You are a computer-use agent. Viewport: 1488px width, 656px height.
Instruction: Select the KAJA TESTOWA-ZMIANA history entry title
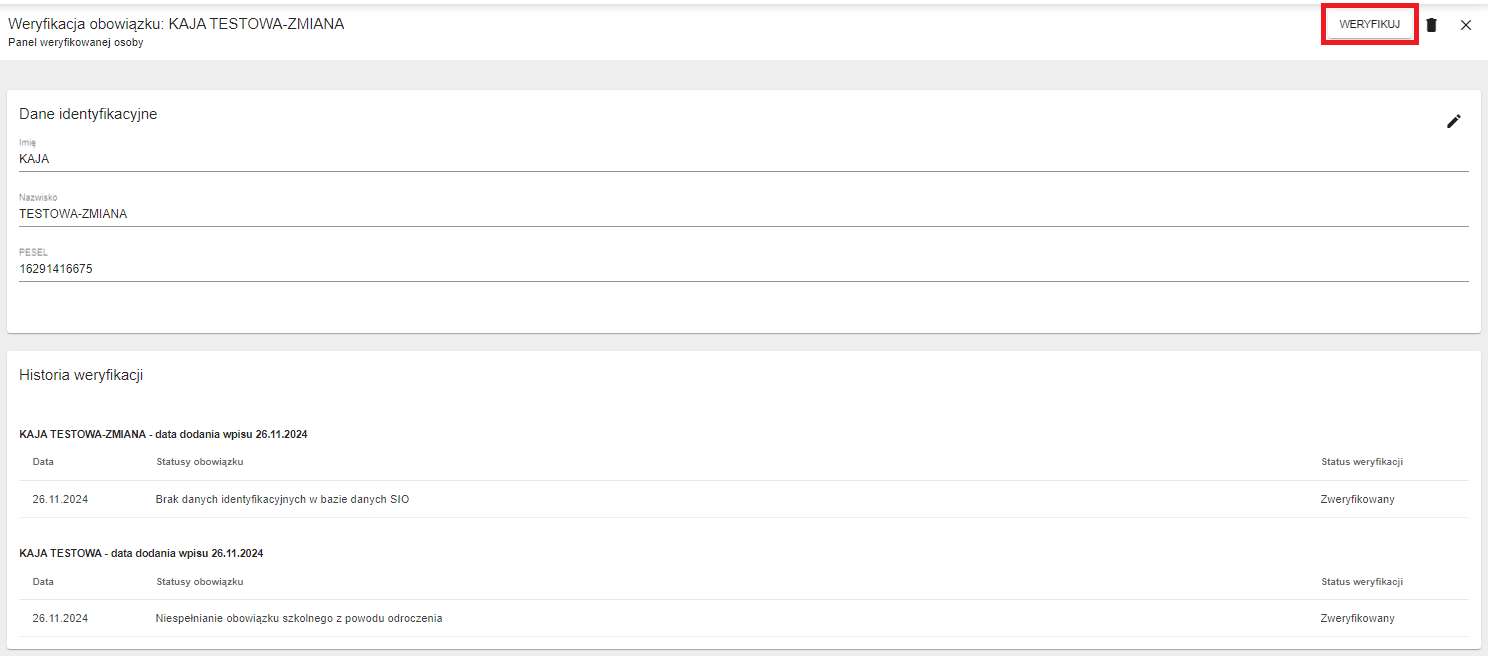163,434
